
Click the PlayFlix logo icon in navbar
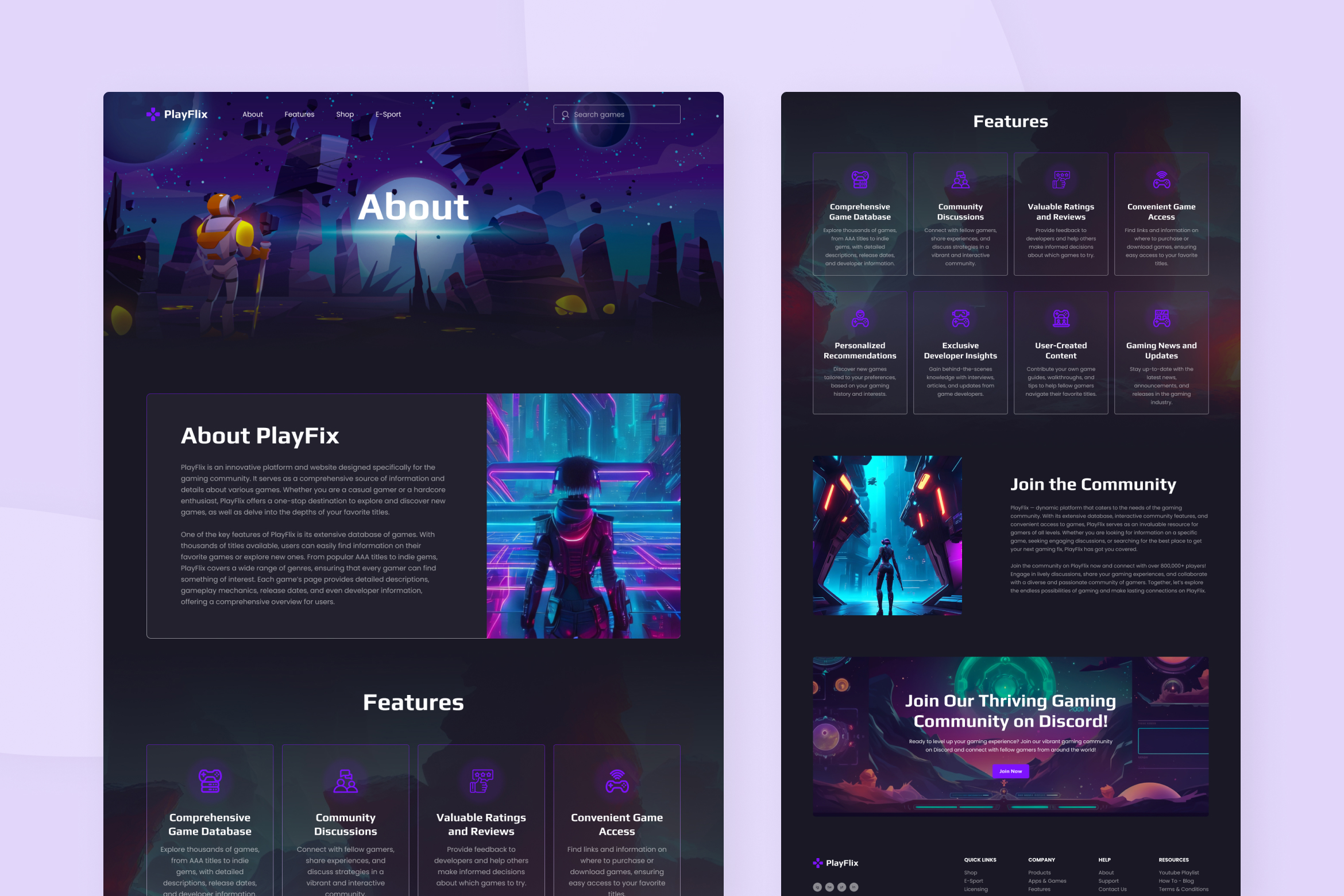coord(154,113)
